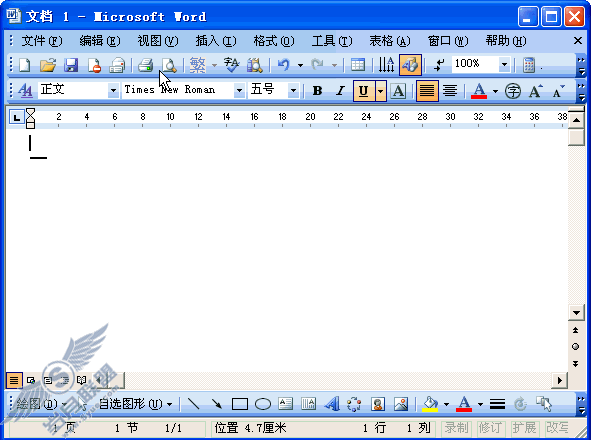Expand the Traditional conversion dropdown arrow
The height and width of the screenshot is (440, 592).
point(214,65)
